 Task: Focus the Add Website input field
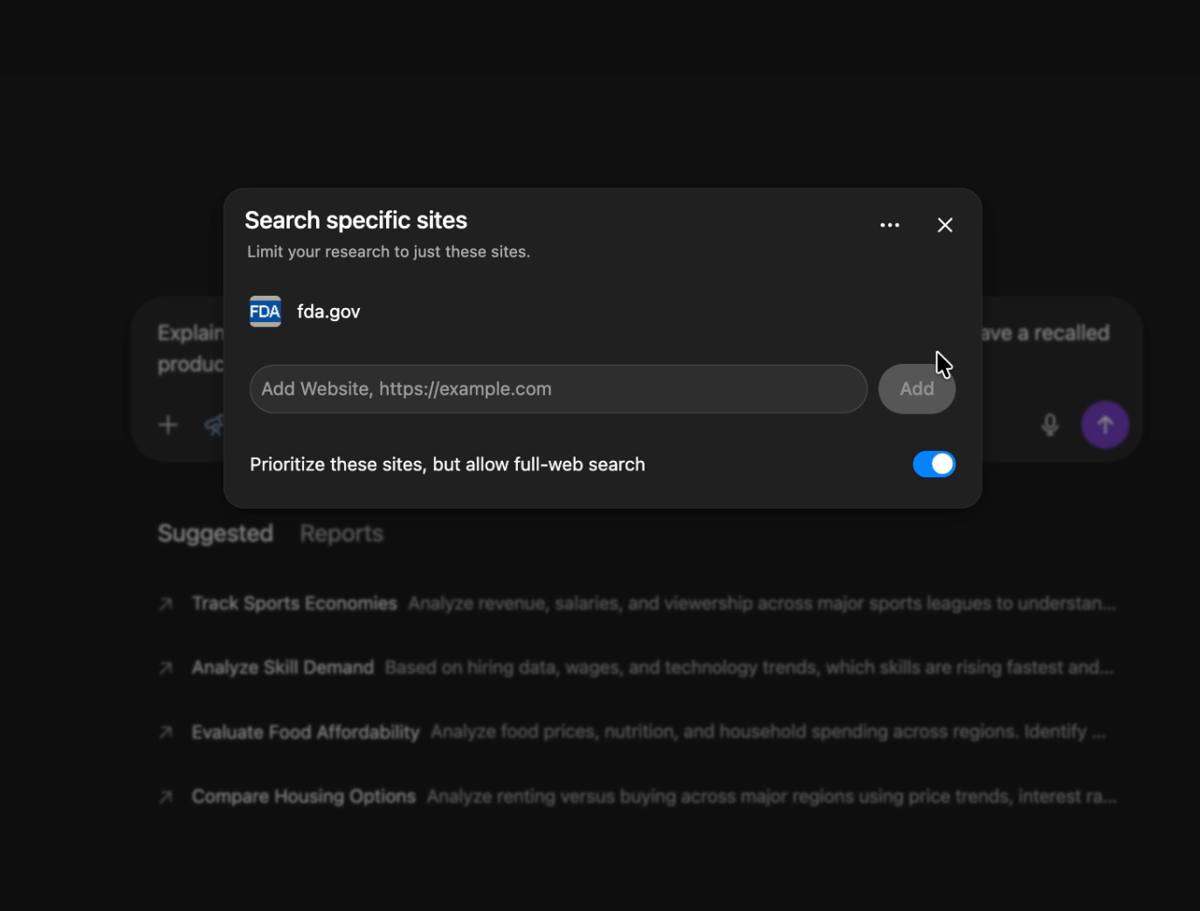(557, 389)
